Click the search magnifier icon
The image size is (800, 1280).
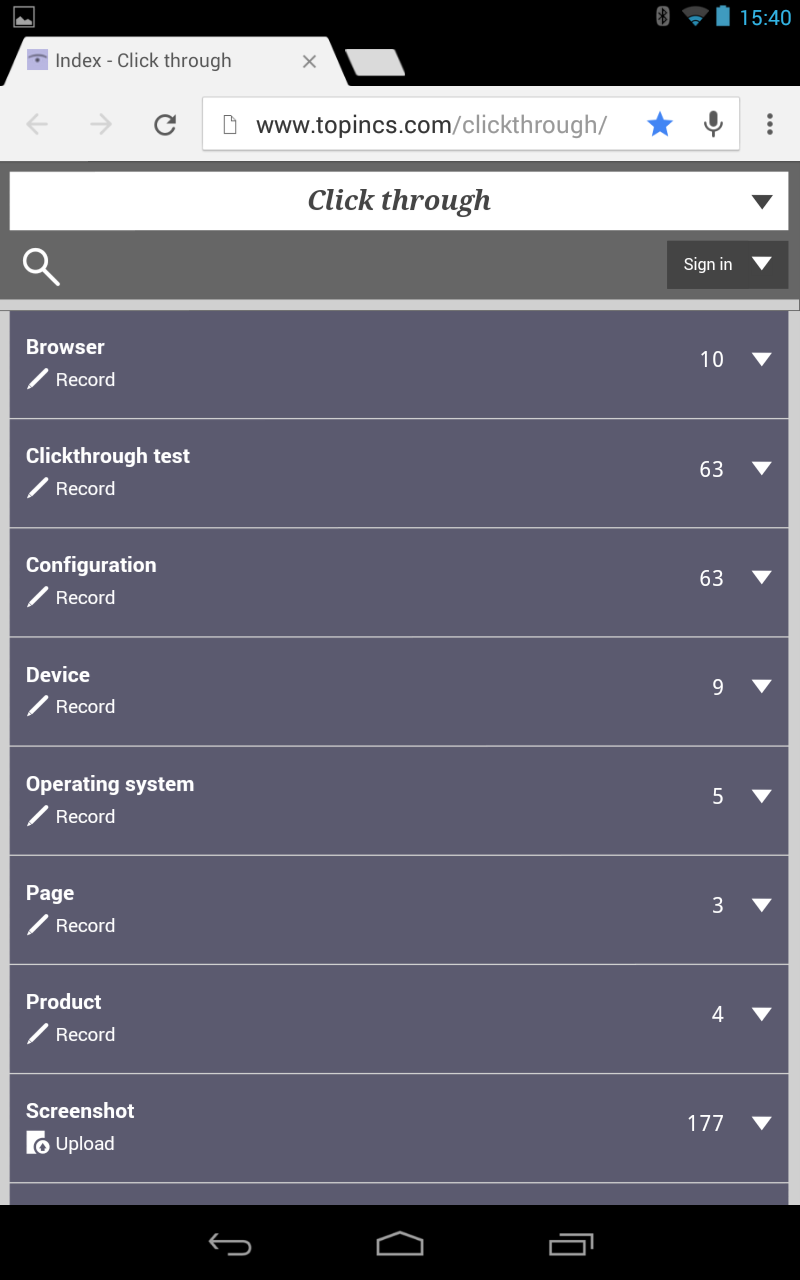[41, 267]
